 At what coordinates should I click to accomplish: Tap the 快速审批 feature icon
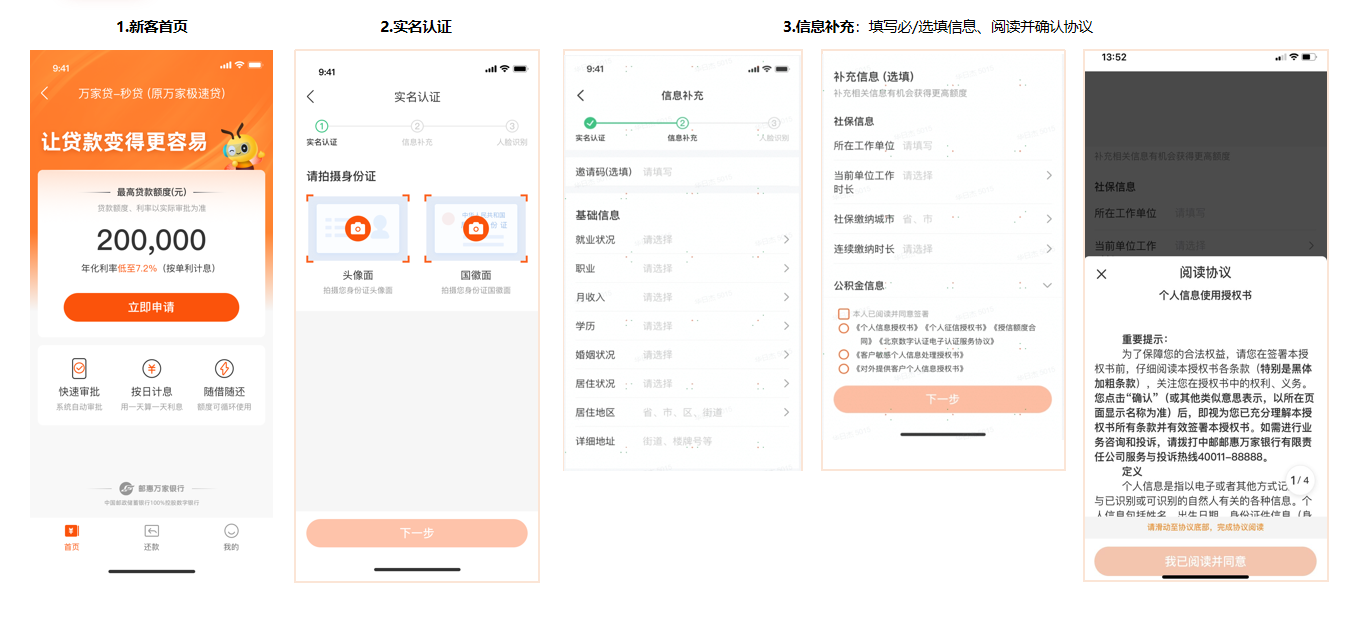pos(79,368)
